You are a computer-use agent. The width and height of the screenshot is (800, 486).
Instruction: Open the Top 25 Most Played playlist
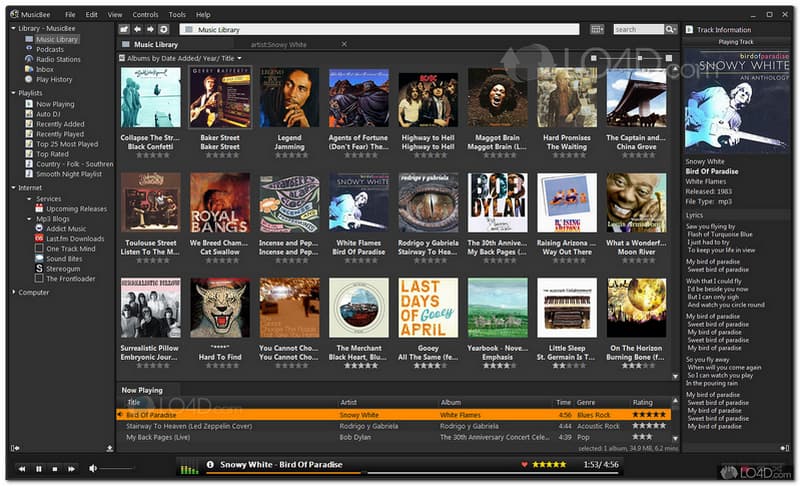(67, 144)
